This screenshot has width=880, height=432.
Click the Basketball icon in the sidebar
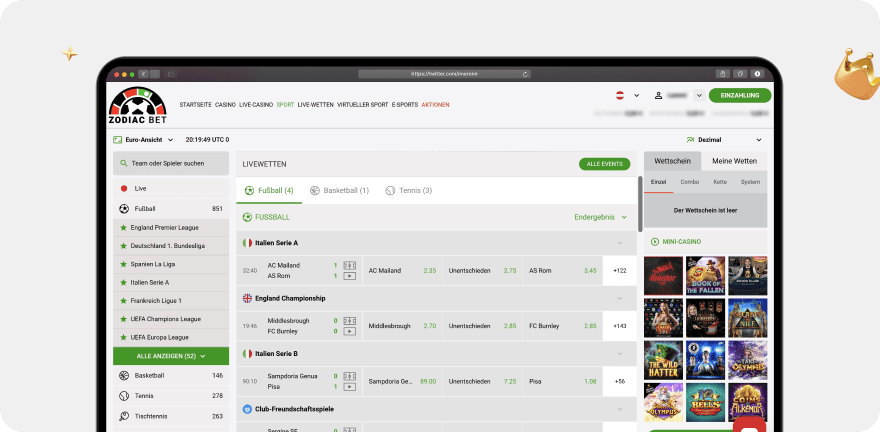click(124, 375)
